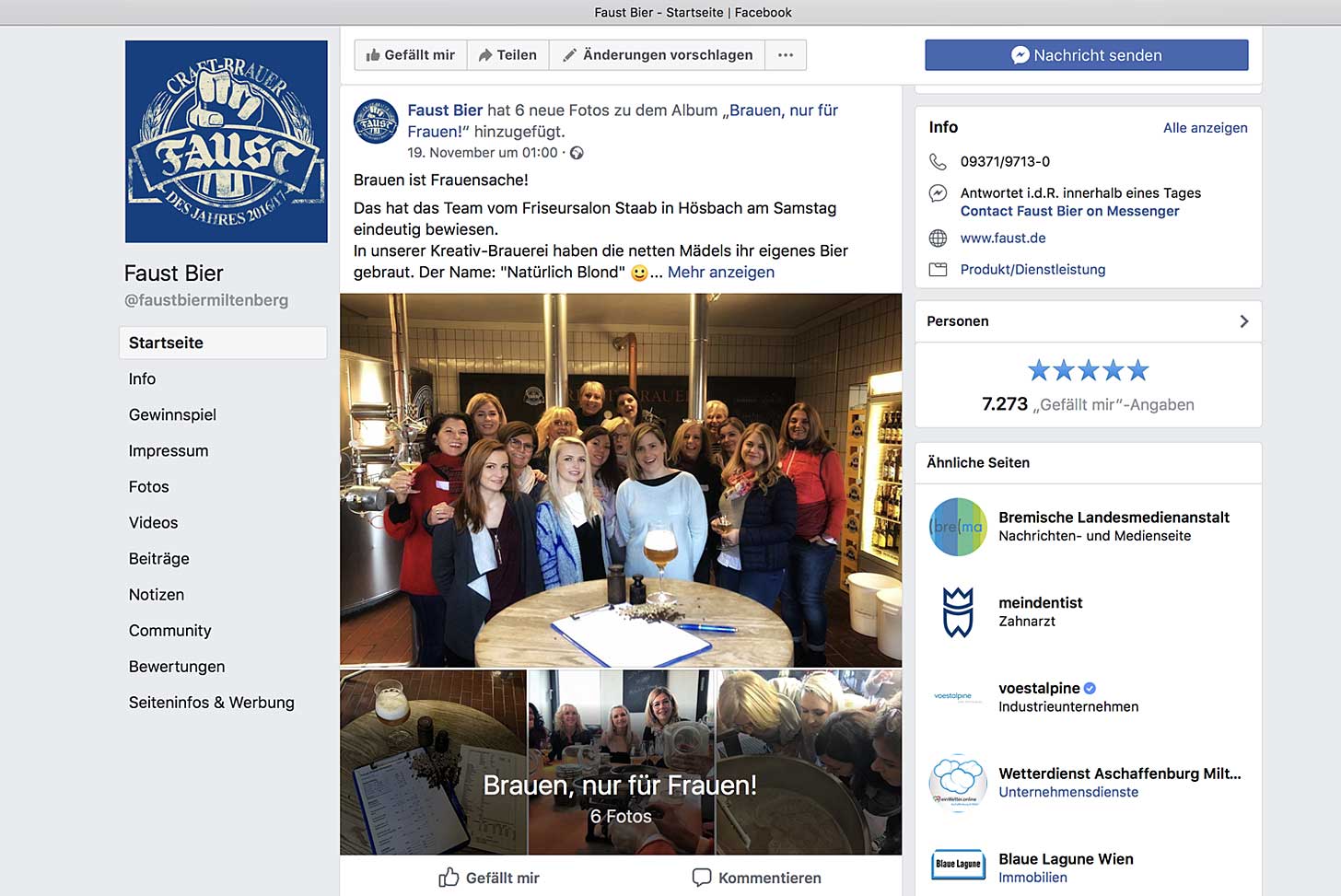The height and width of the screenshot is (896, 1341).
Task: Open the Startseite tab in sidebar
Action: tap(223, 343)
